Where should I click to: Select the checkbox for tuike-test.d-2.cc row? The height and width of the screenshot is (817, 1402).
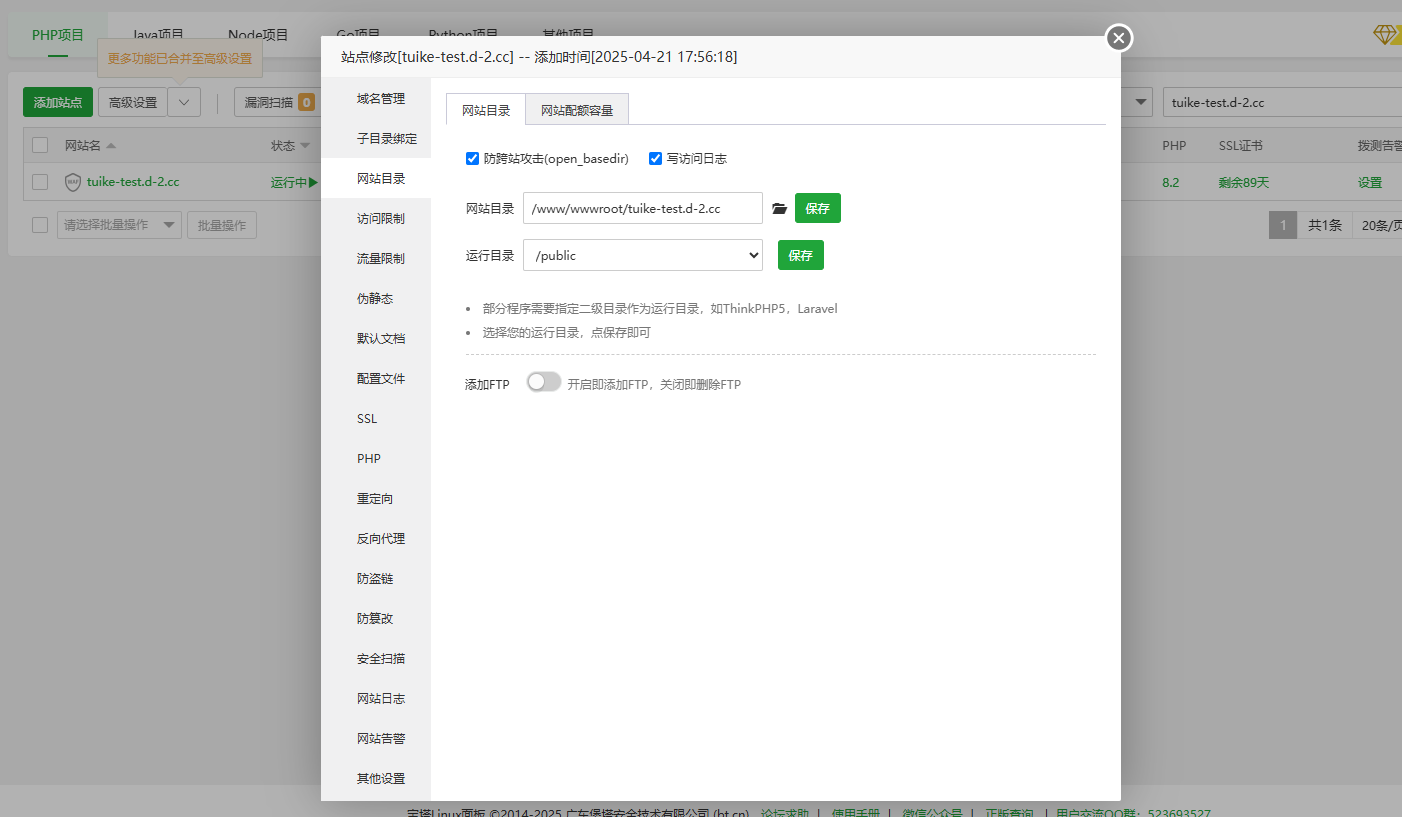click(40, 182)
